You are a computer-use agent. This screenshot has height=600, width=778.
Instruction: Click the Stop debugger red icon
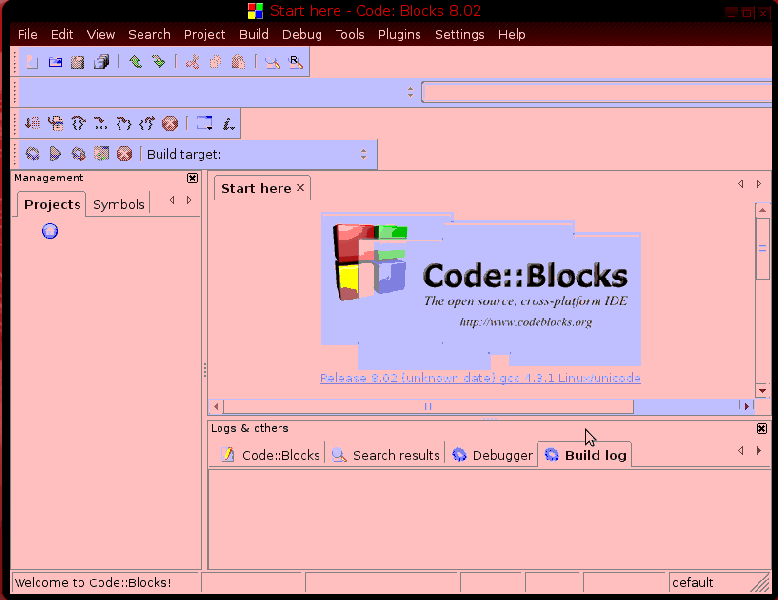(x=170, y=124)
